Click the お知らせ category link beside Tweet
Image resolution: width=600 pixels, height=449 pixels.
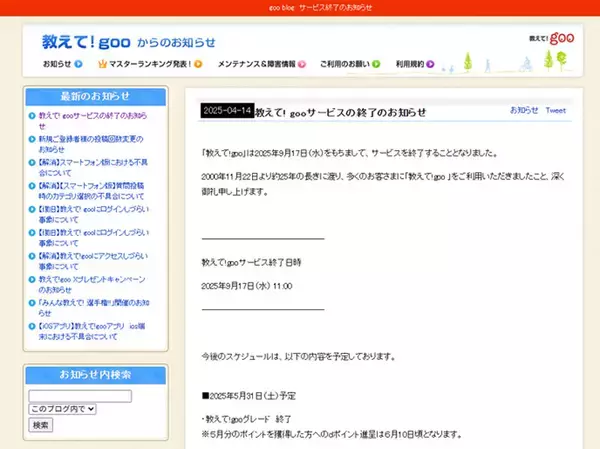coord(523,110)
